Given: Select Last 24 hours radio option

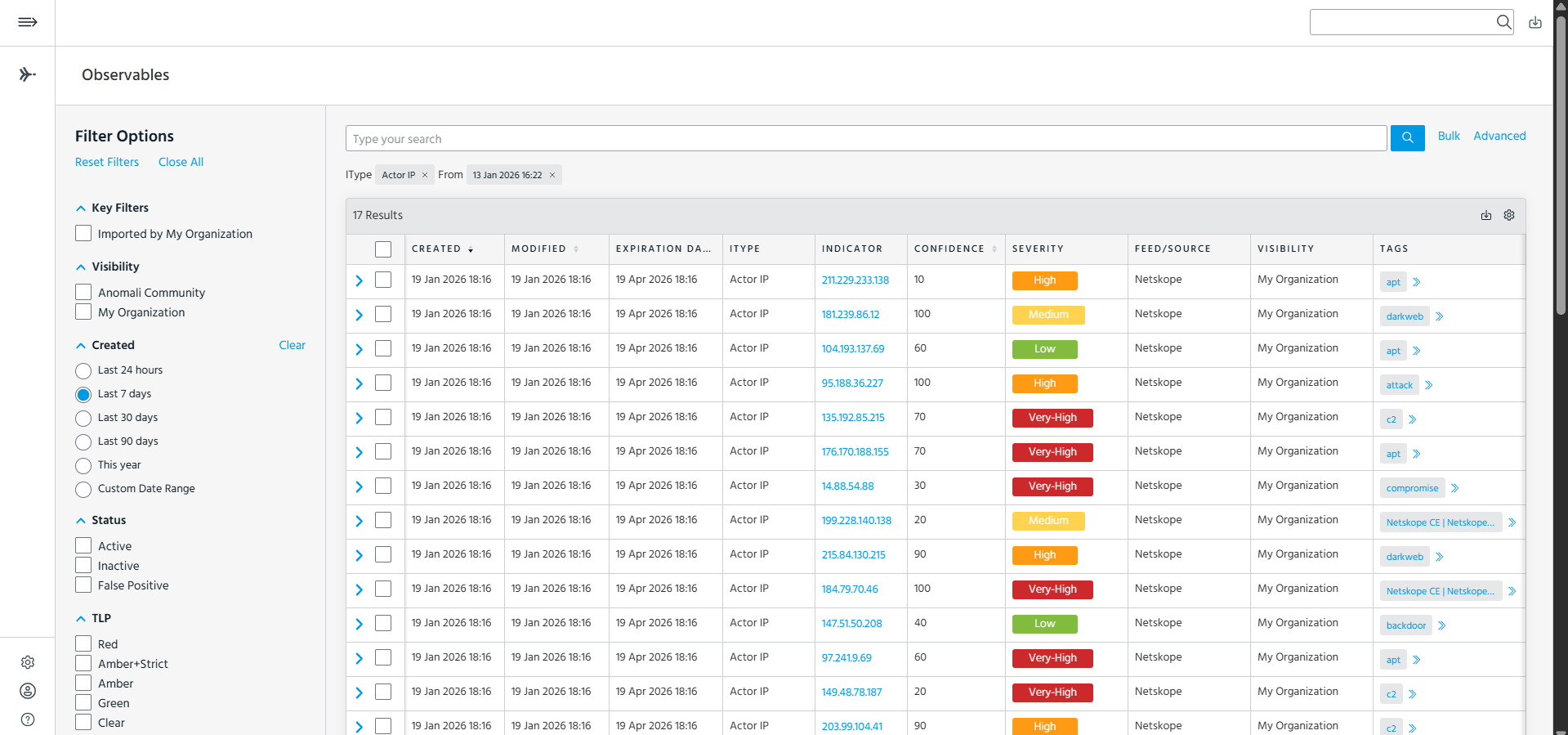Looking at the screenshot, I should (83, 371).
